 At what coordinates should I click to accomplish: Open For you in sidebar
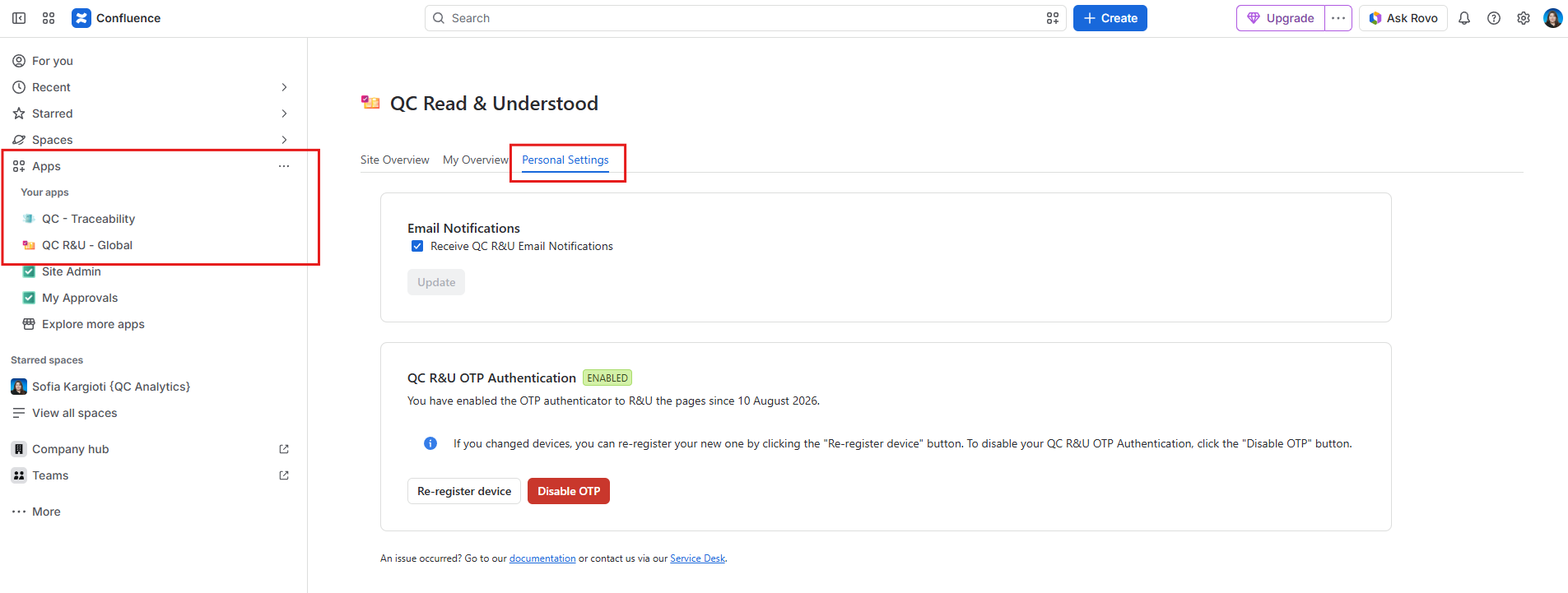pyautogui.click(x=52, y=61)
